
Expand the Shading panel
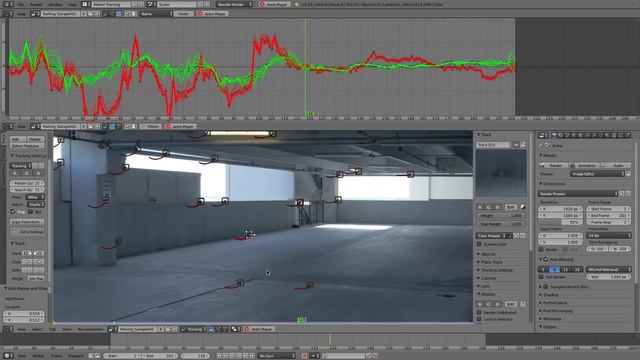click(550, 295)
